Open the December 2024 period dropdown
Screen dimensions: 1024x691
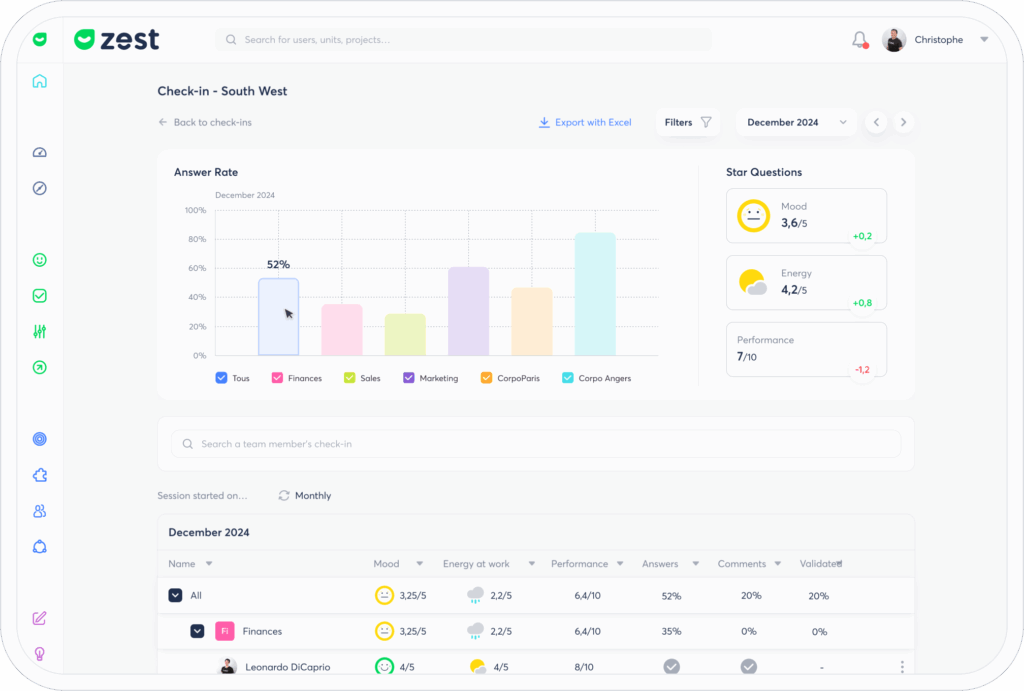(796, 122)
